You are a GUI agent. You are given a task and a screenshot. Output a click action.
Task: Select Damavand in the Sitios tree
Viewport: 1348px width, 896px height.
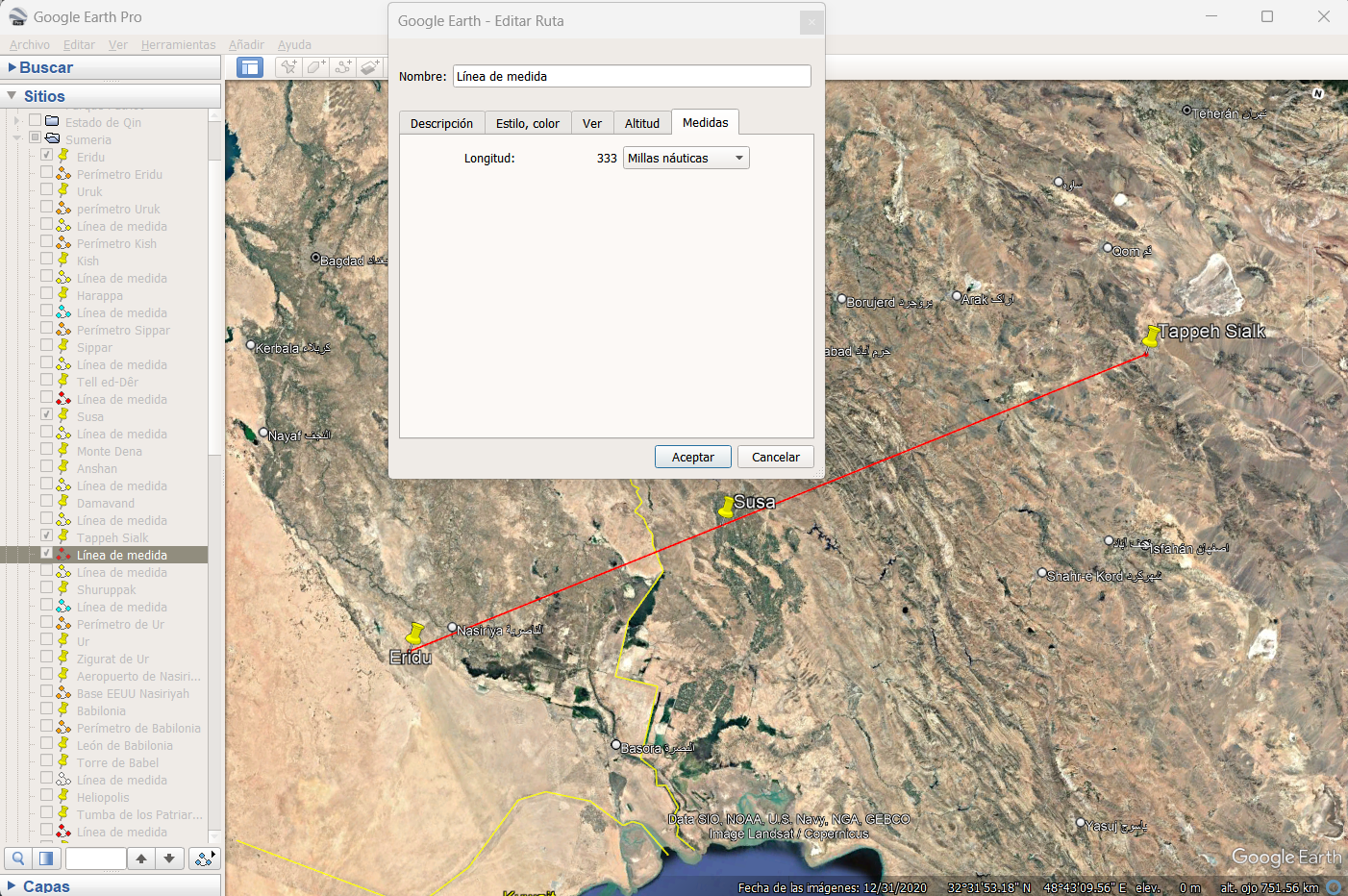click(106, 503)
